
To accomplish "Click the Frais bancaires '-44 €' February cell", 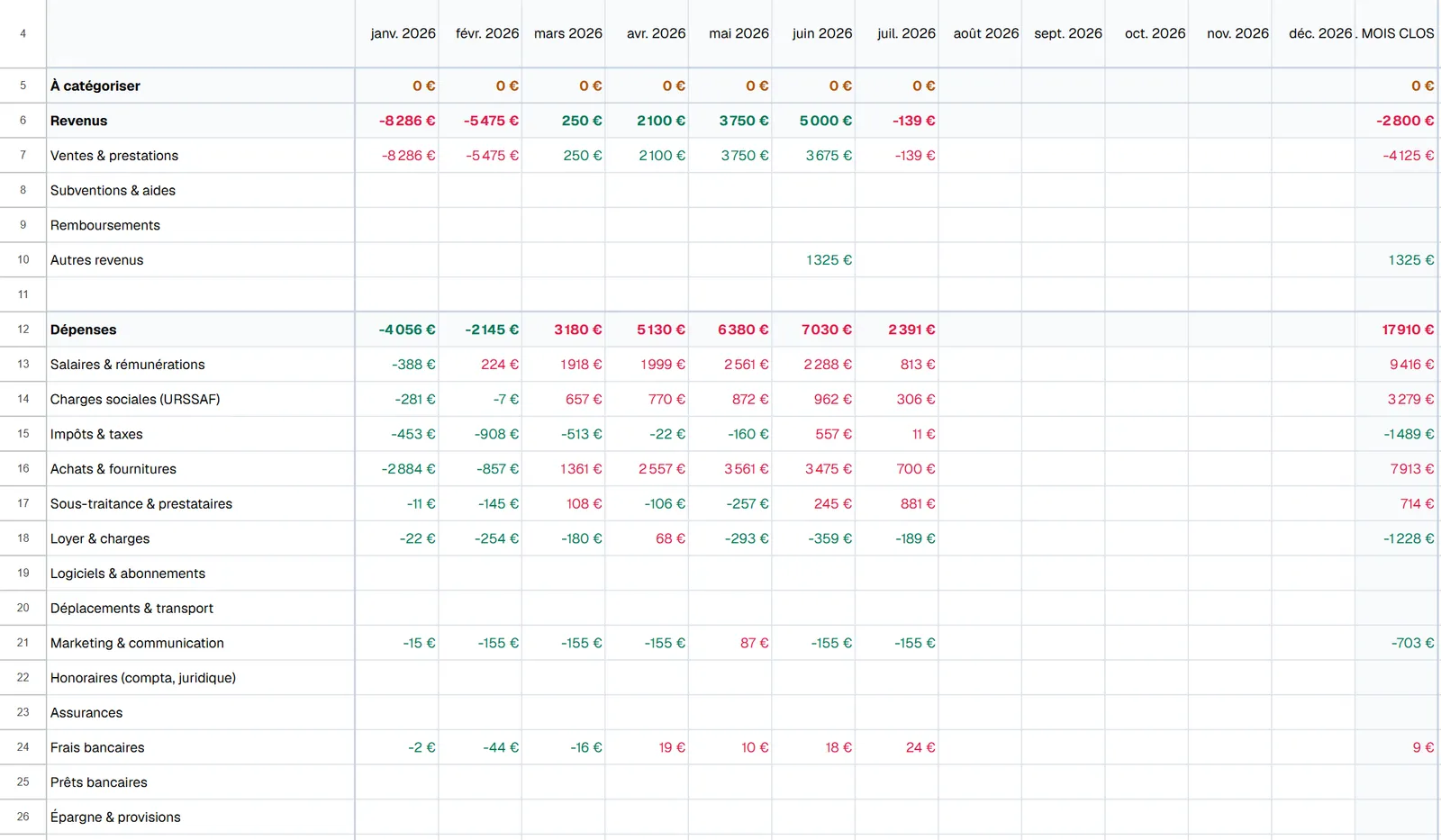I will [481, 747].
